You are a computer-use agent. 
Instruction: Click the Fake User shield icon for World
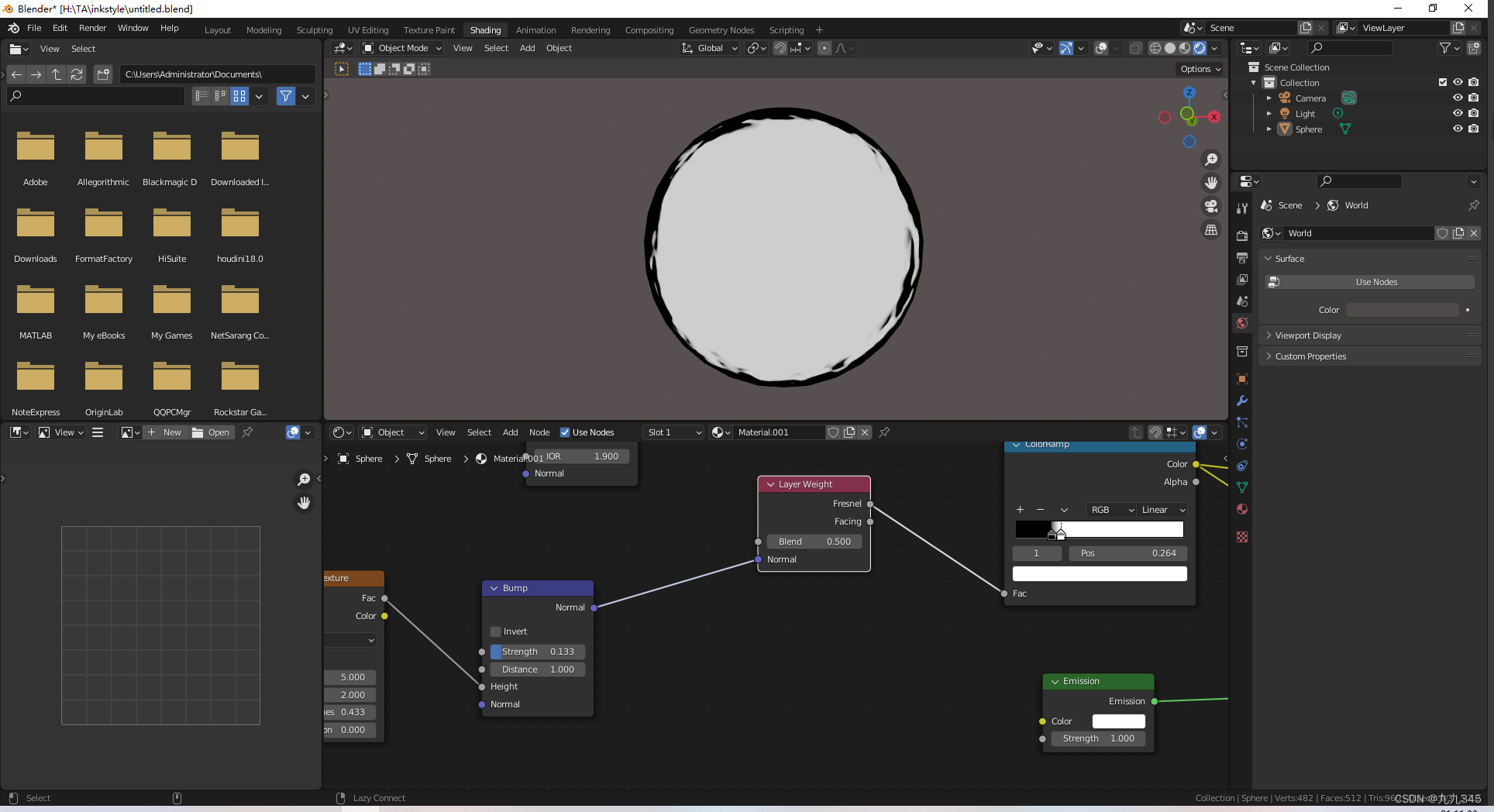click(1442, 233)
